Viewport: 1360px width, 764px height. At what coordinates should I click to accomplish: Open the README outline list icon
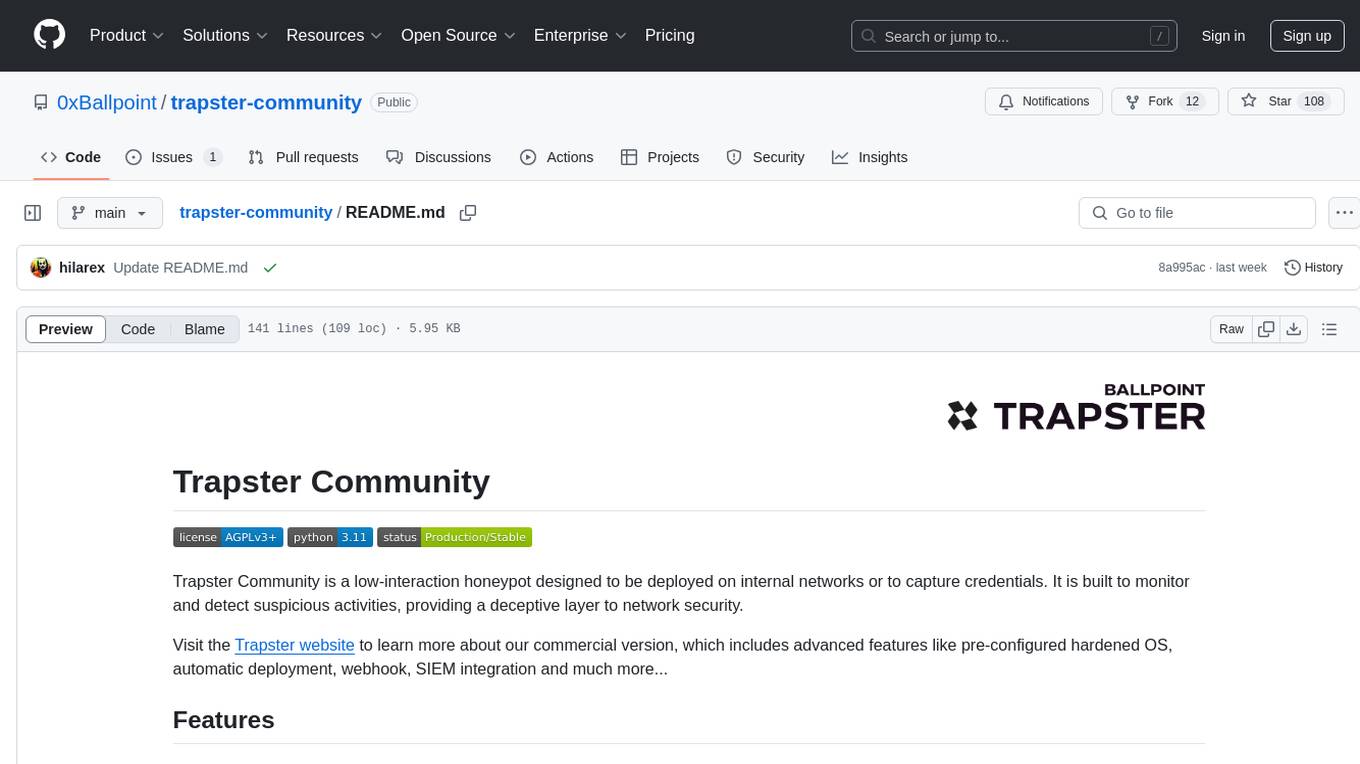point(1329,329)
